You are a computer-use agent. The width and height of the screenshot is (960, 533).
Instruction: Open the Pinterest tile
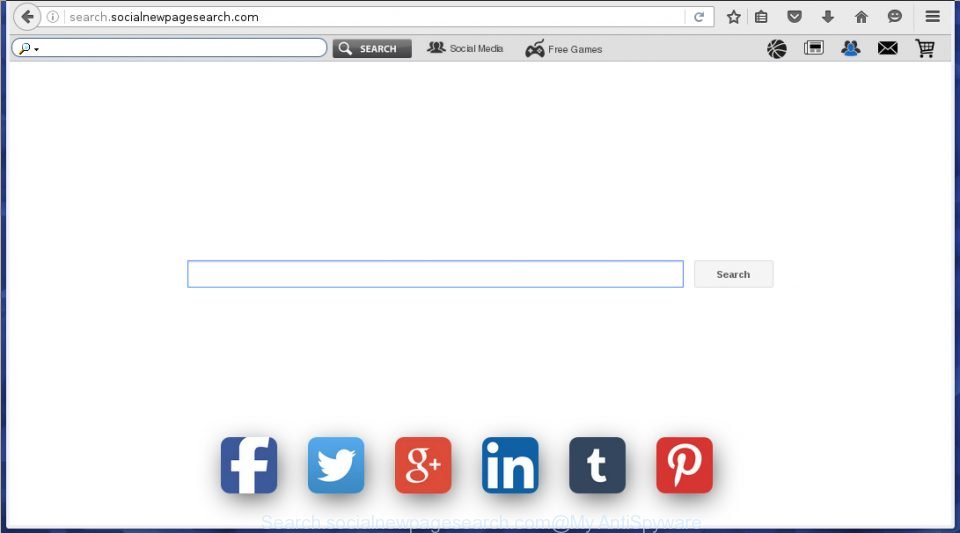[x=684, y=465]
